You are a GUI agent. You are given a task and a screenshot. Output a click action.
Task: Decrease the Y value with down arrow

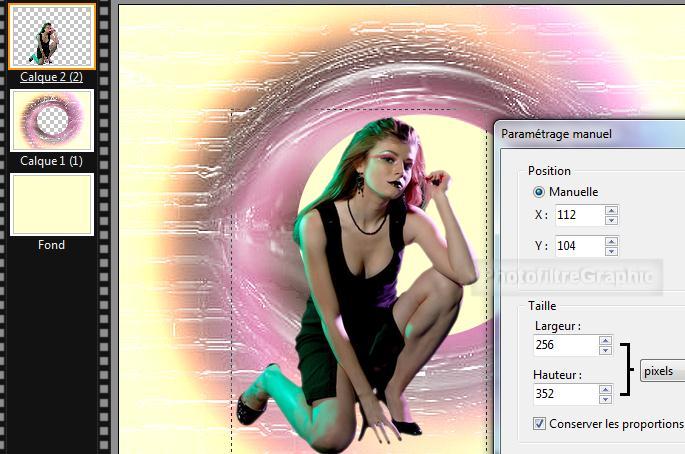pos(611,251)
